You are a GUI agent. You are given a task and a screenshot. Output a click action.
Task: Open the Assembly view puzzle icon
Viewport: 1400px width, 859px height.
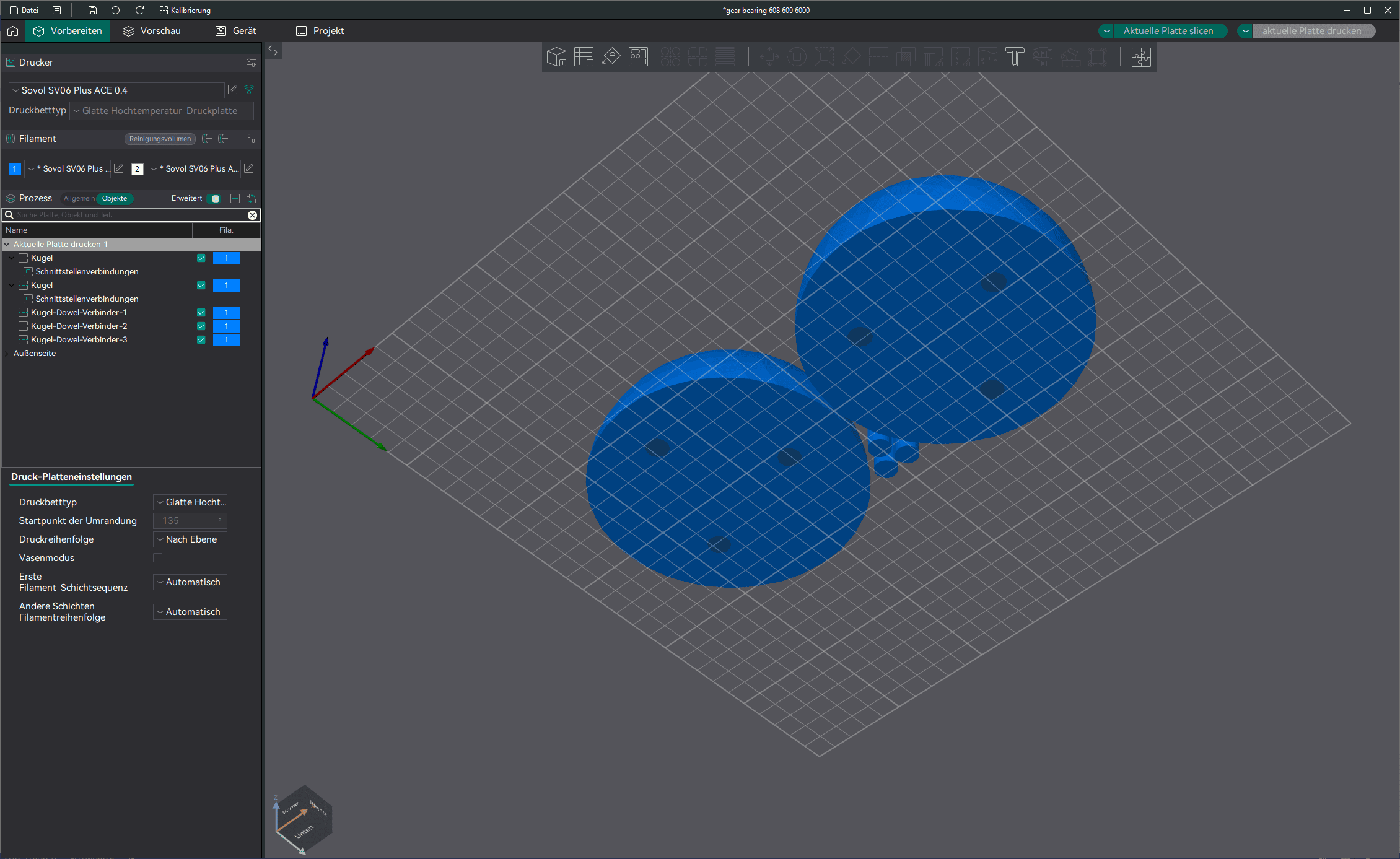point(1140,57)
